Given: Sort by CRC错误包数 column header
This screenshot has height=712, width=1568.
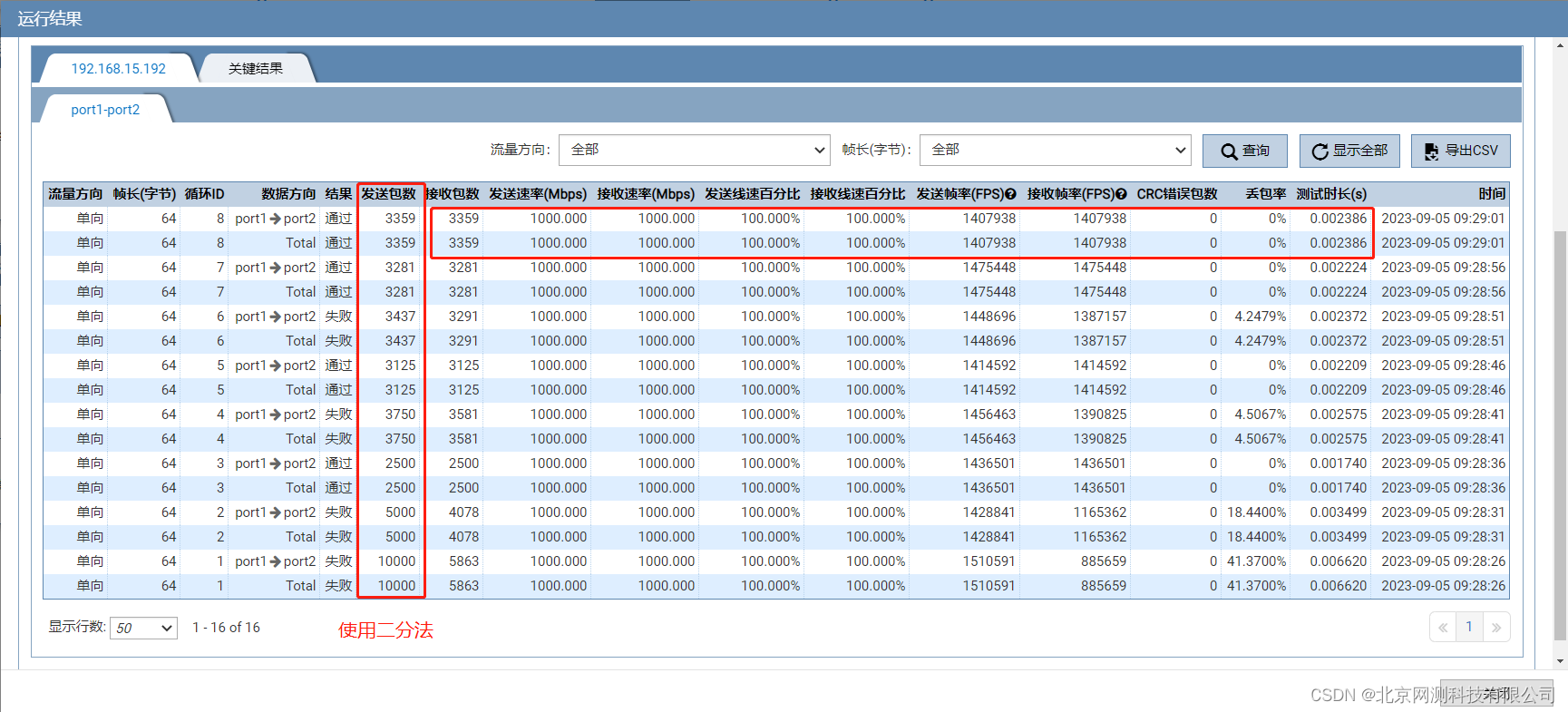Looking at the screenshot, I should [1177, 194].
